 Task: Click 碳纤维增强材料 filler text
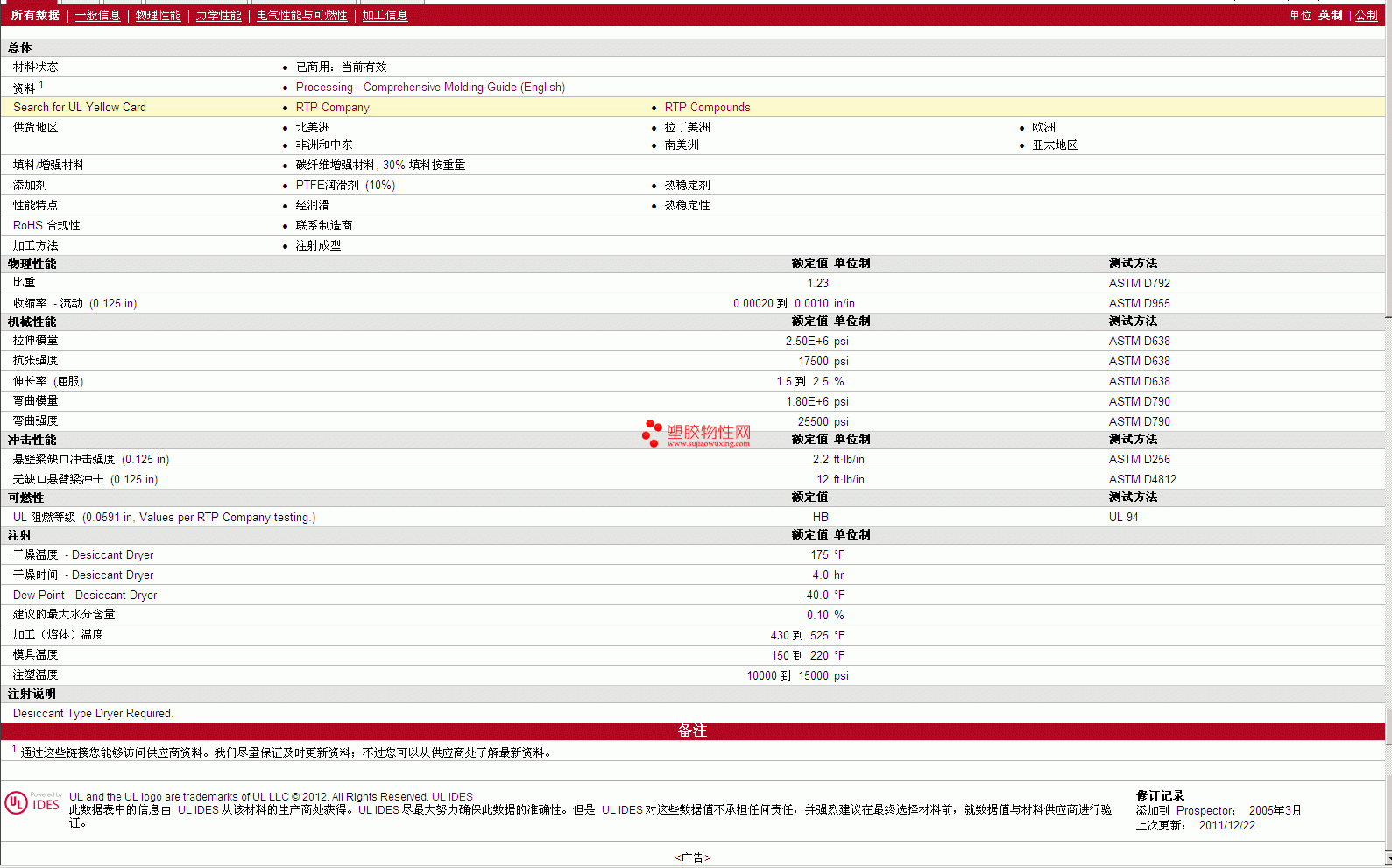click(336, 165)
